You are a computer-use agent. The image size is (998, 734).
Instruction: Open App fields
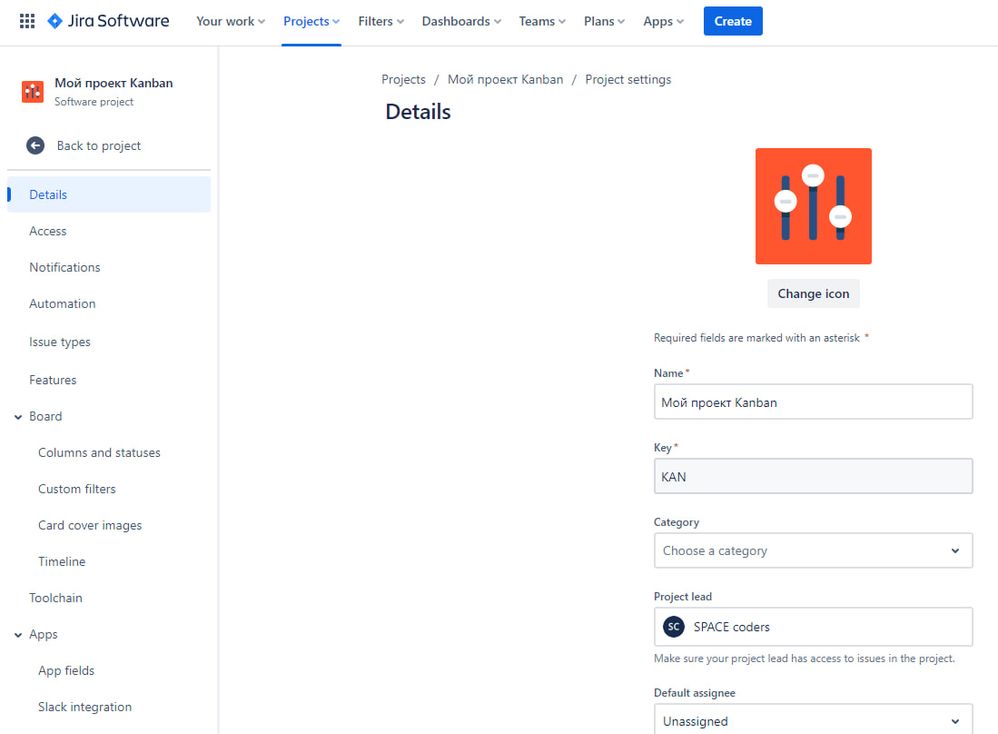(66, 670)
